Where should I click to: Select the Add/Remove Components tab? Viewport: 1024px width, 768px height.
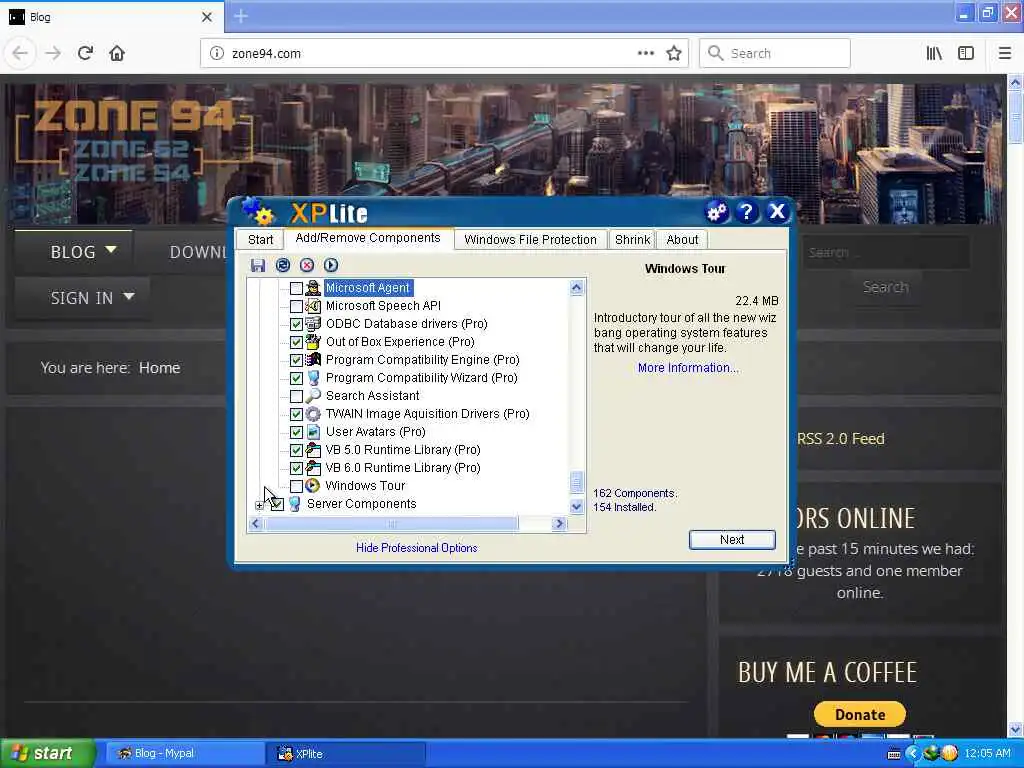[368, 238]
